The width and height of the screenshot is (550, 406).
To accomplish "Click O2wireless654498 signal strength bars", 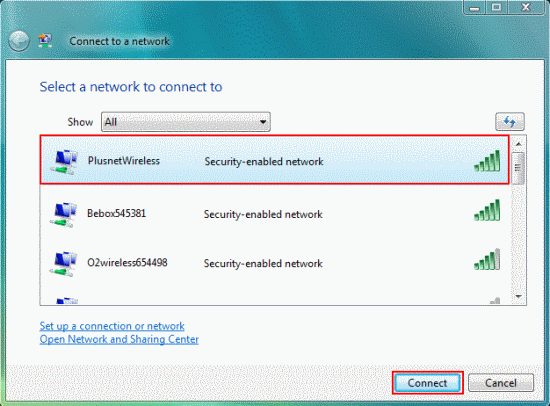I will click(x=487, y=259).
